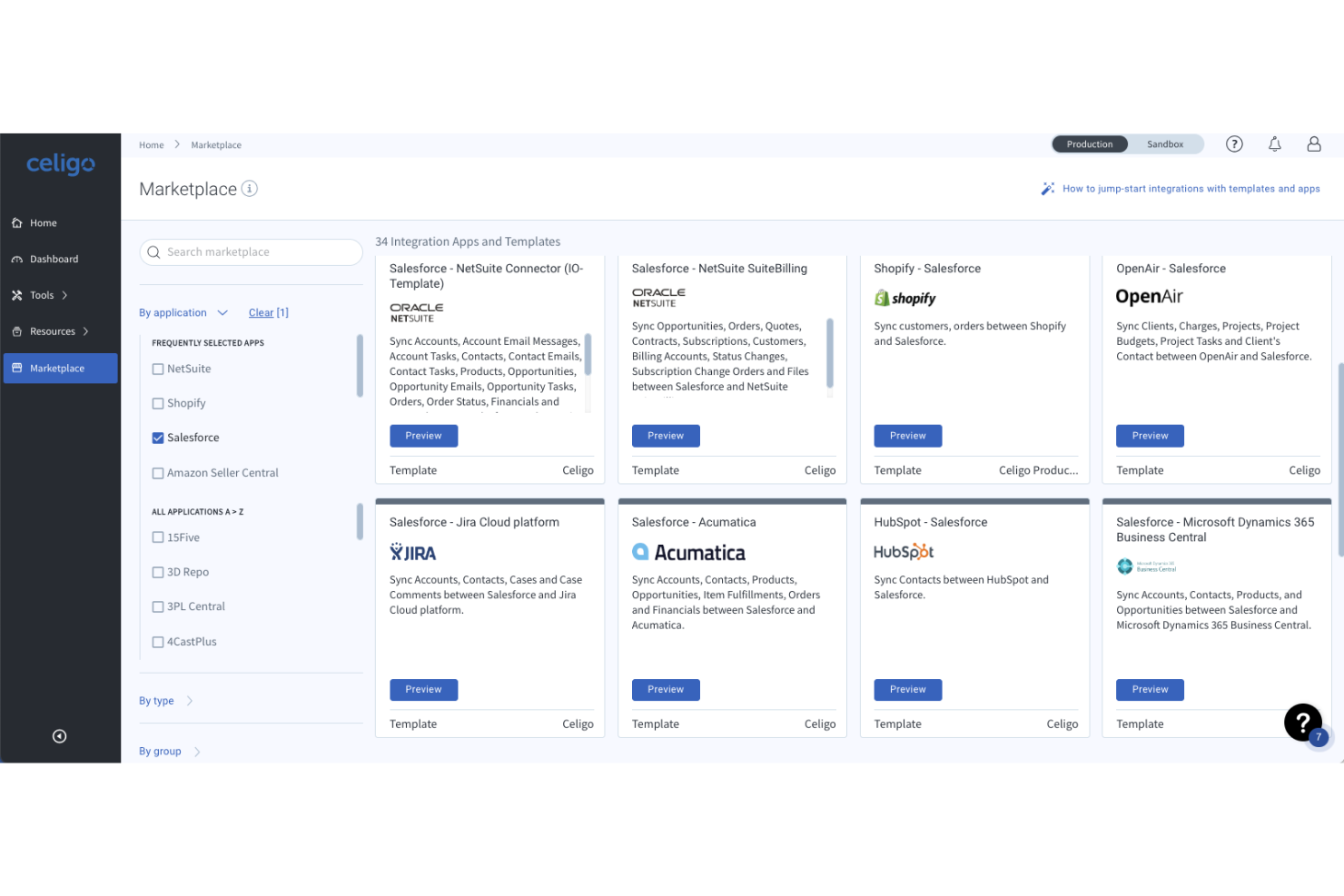Check the Amazon Seller Central filter

[158, 473]
